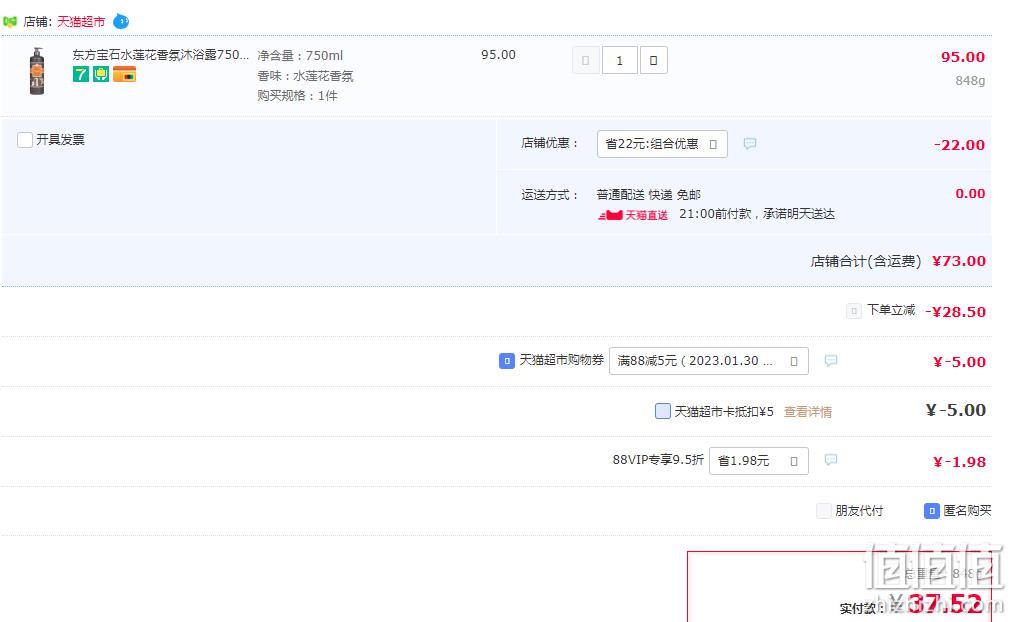Tick the 开具发票 checkbox
Image resolution: width=1013 pixels, height=622 pixels.
tap(25, 140)
